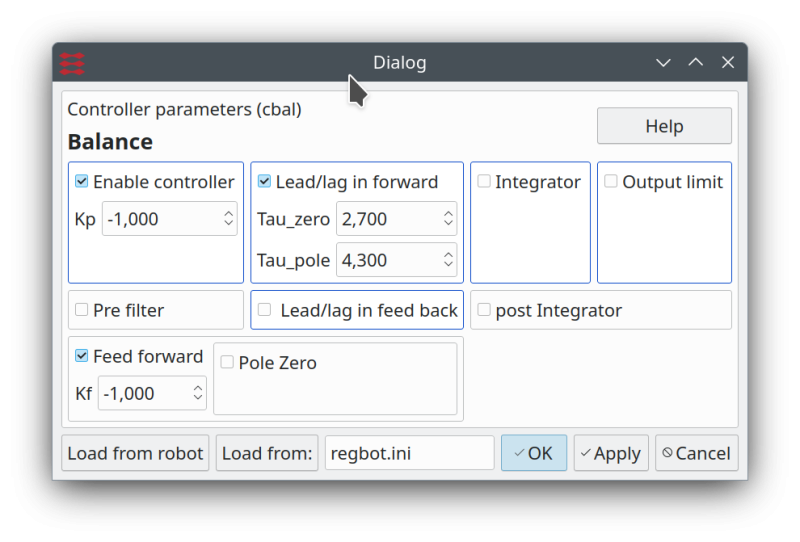This screenshot has height=542, width=800.
Task: Click the minimize chevron in title bar
Action: coord(663,63)
